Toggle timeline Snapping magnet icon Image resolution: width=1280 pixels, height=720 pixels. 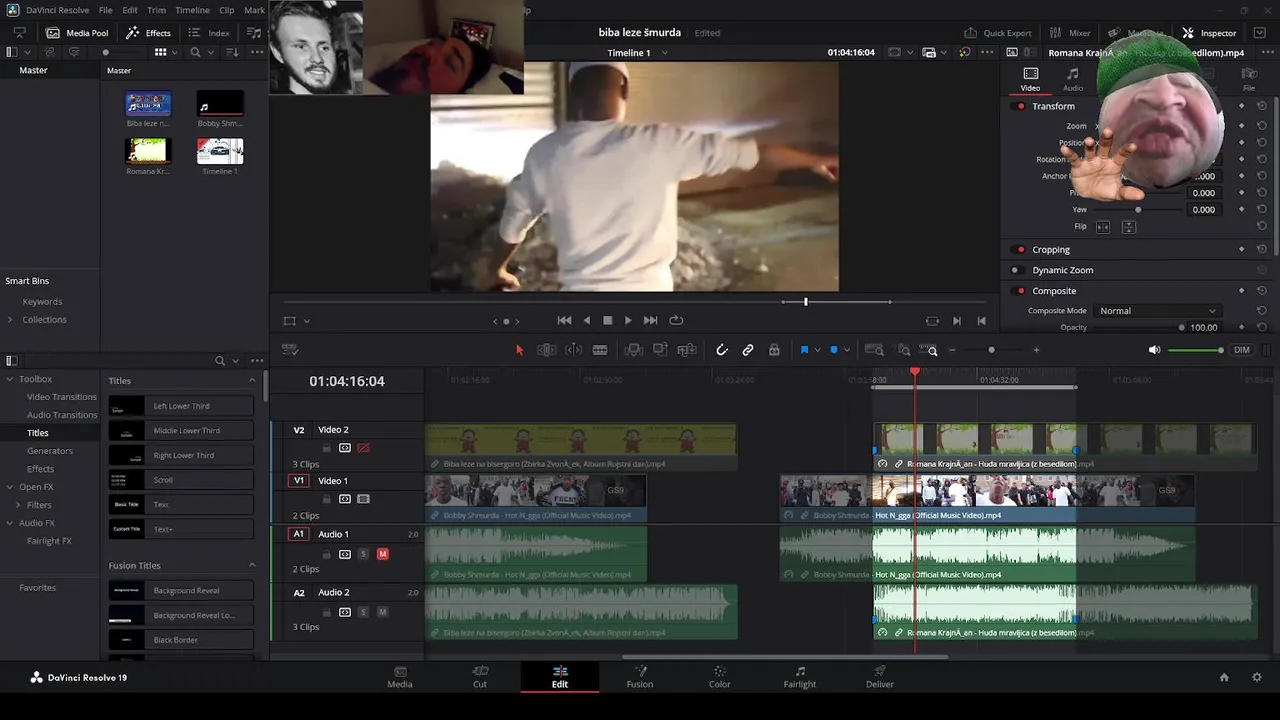click(x=722, y=350)
